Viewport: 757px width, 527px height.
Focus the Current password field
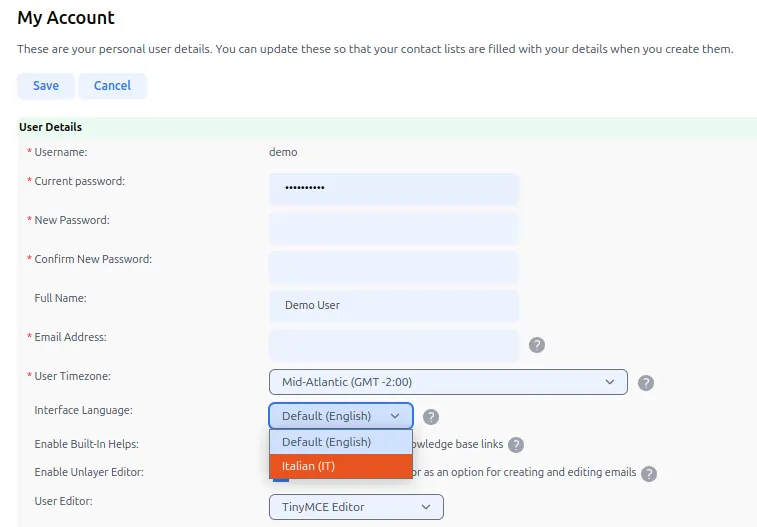point(393,189)
